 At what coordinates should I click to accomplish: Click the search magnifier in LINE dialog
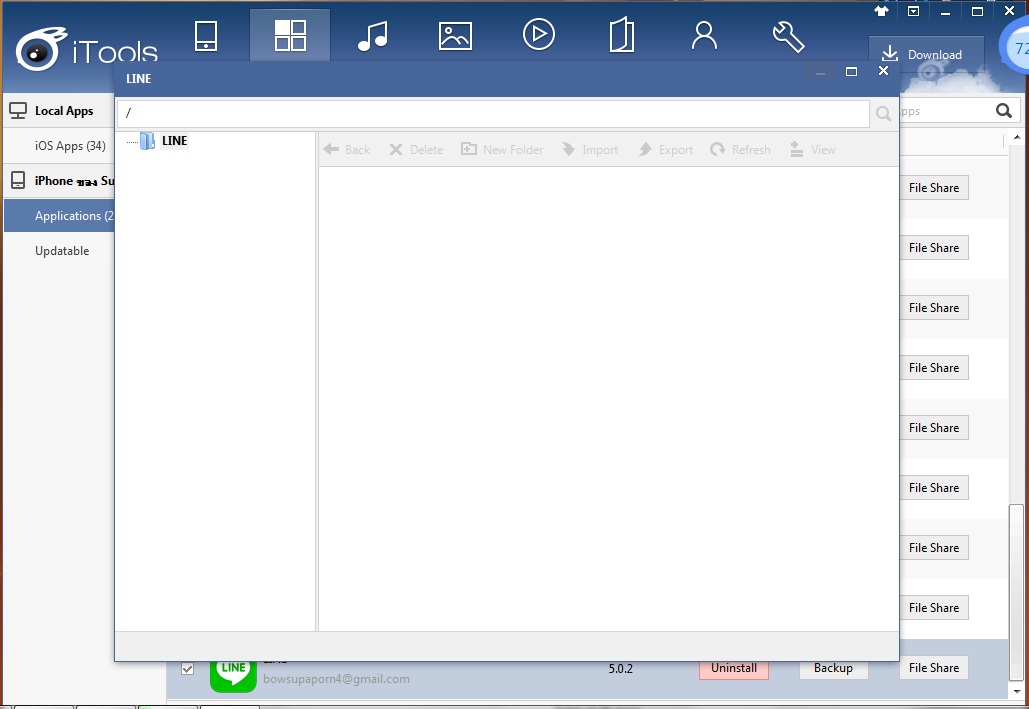click(883, 114)
